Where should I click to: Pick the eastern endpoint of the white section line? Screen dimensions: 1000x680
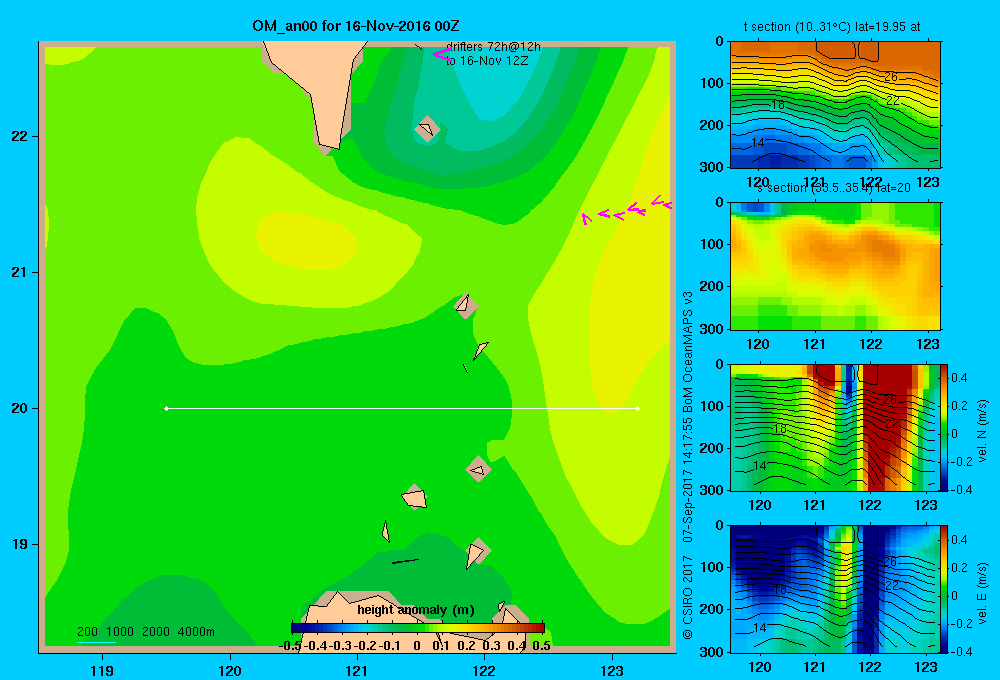[x=638, y=408]
